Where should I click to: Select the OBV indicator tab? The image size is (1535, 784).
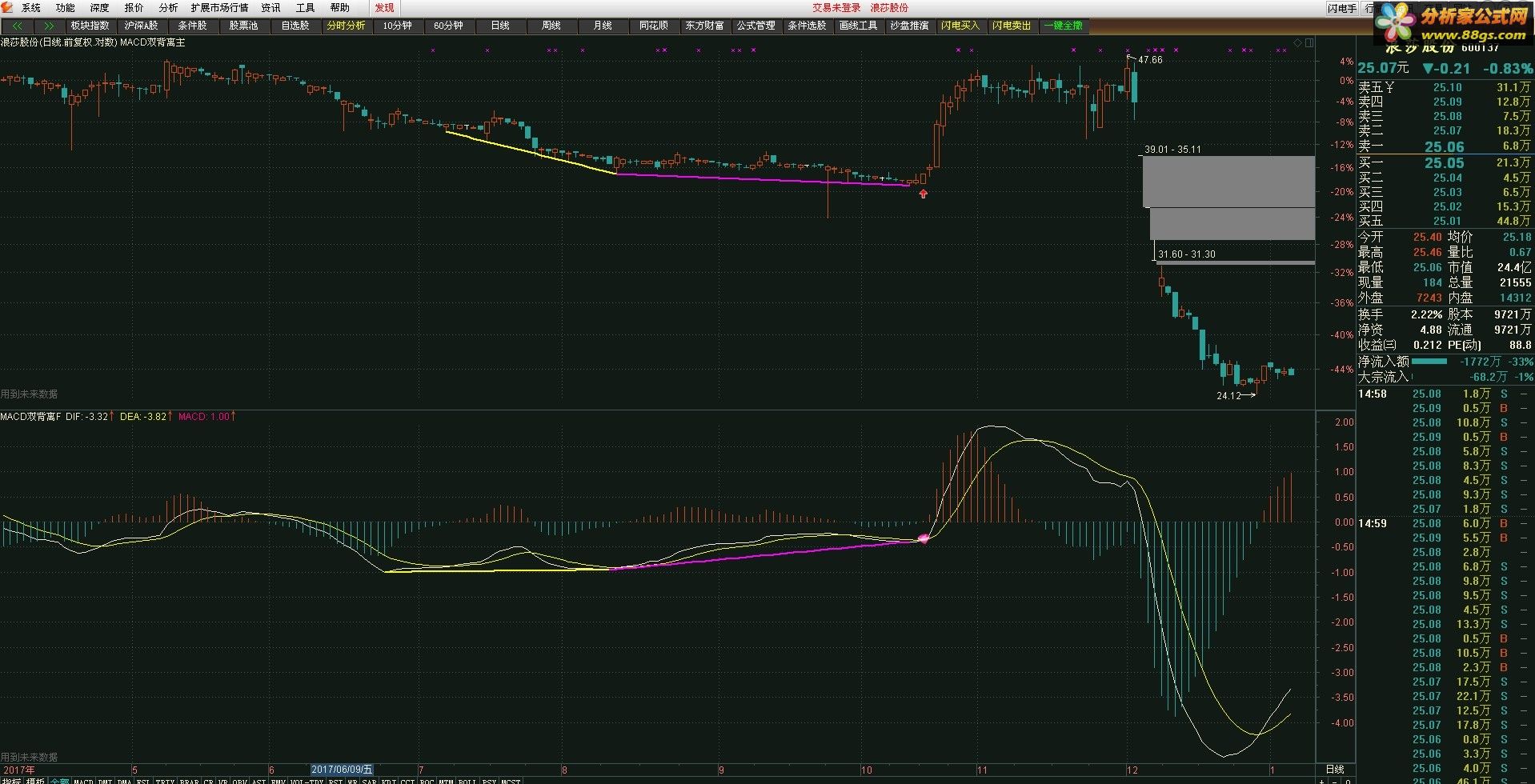(x=239, y=780)
